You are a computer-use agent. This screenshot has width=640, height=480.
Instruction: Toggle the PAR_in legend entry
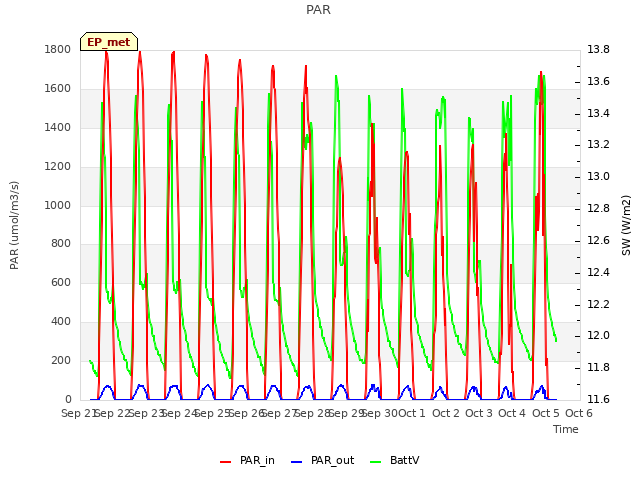(x=247, y=461)
